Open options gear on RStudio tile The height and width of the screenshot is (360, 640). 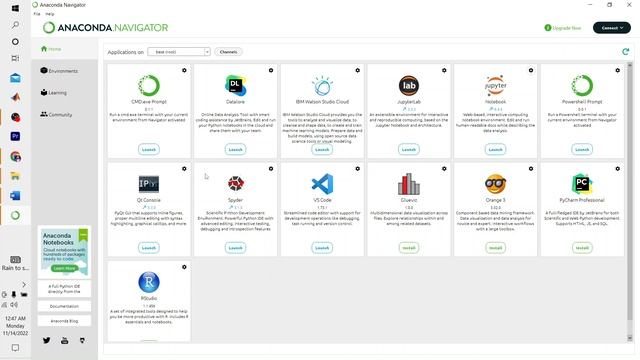pos(184,267)
